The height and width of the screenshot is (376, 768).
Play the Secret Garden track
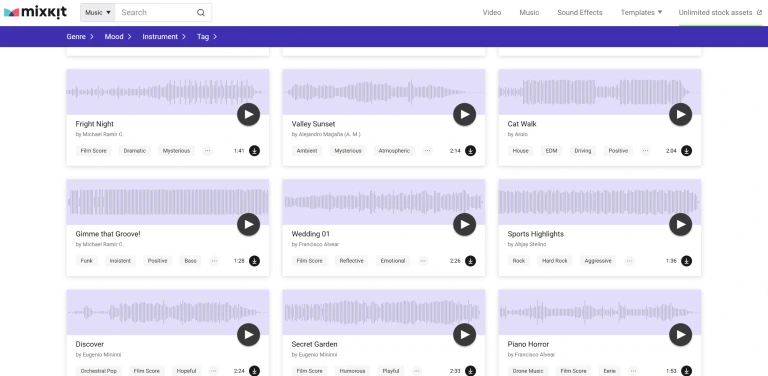tap(464, 335)
